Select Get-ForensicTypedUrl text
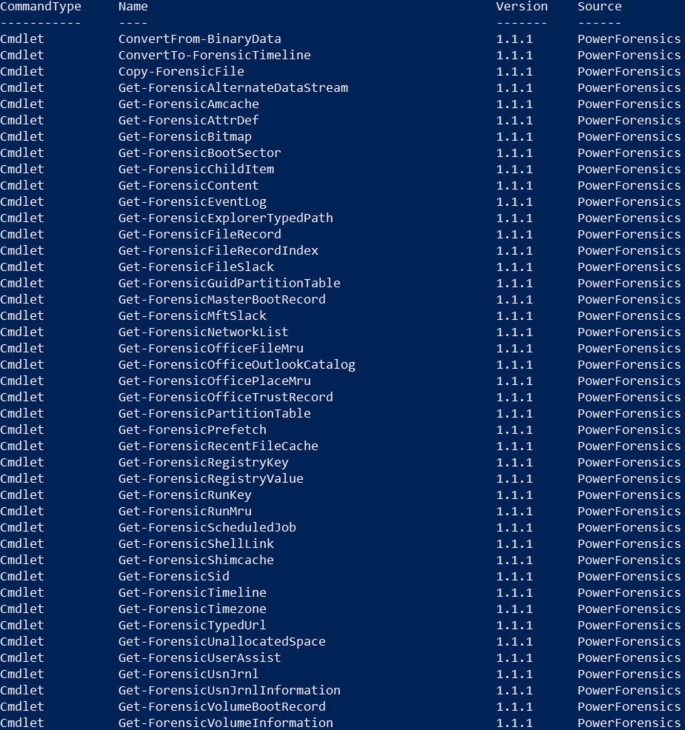The height and width of the screenshot is (730, 685). click(192, 626)
